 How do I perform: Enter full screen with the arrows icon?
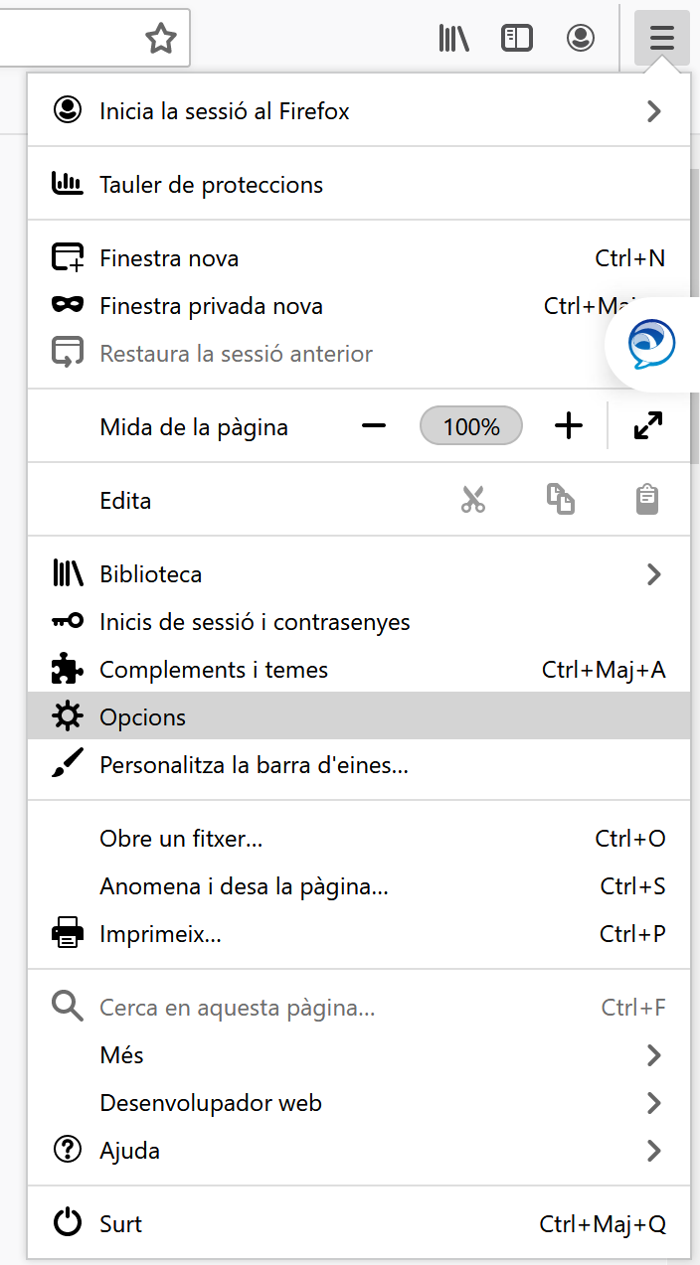click(x=649, y=427)
